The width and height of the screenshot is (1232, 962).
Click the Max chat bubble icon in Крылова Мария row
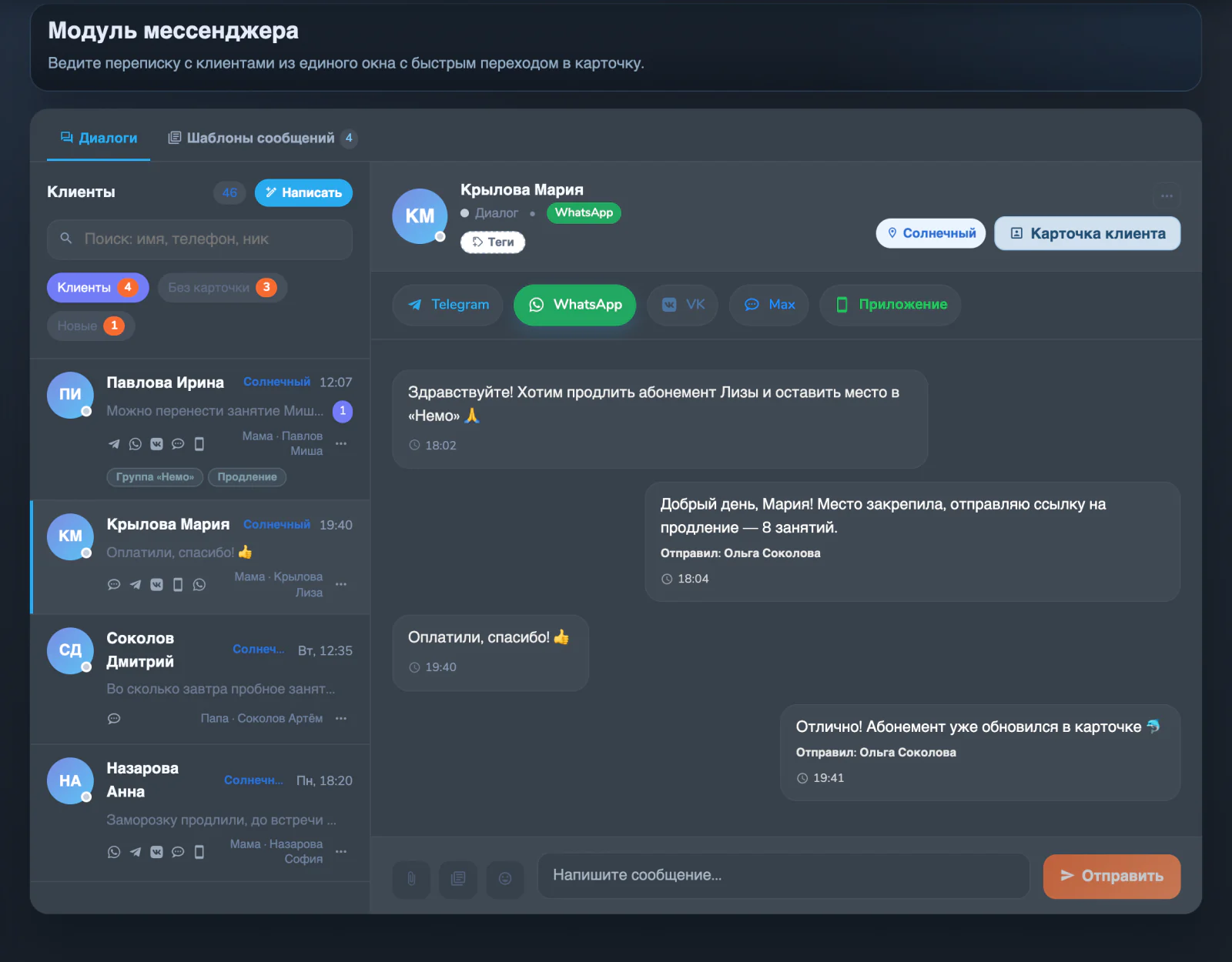point(114,585)
